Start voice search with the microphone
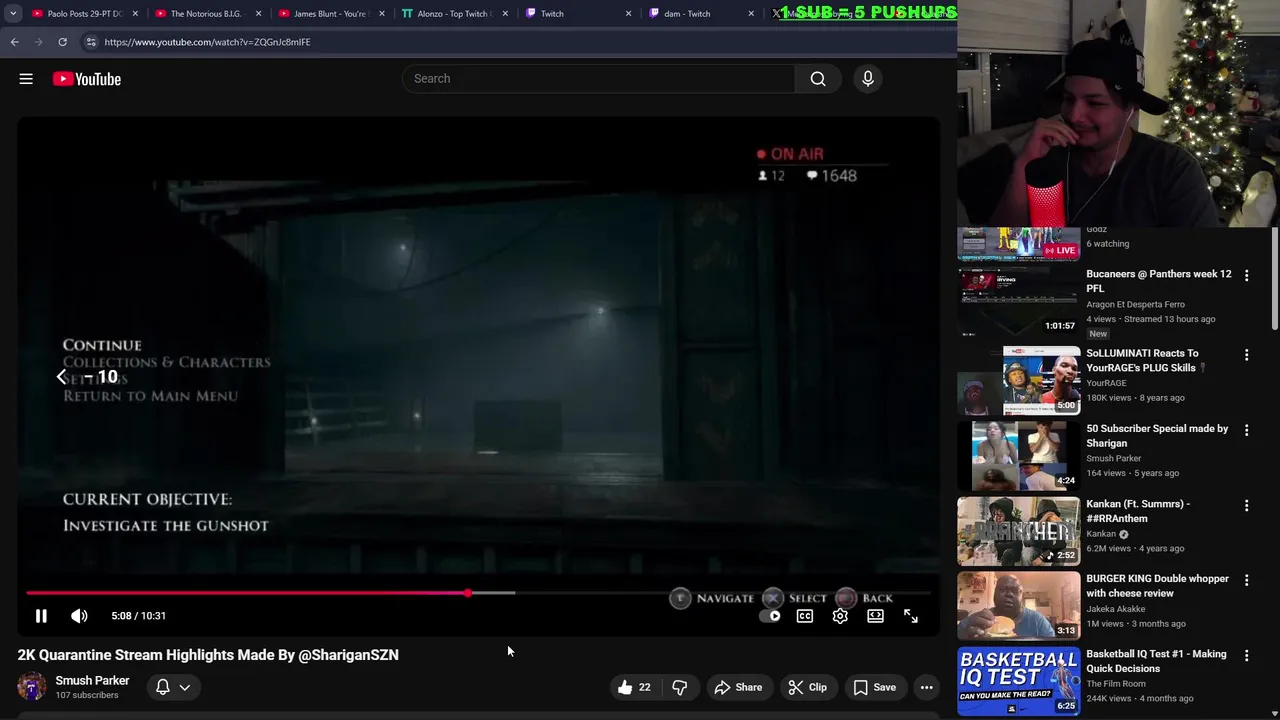The width and height of the screenshot is (1280, 720). pyautogui.click(x=868, y=79)
